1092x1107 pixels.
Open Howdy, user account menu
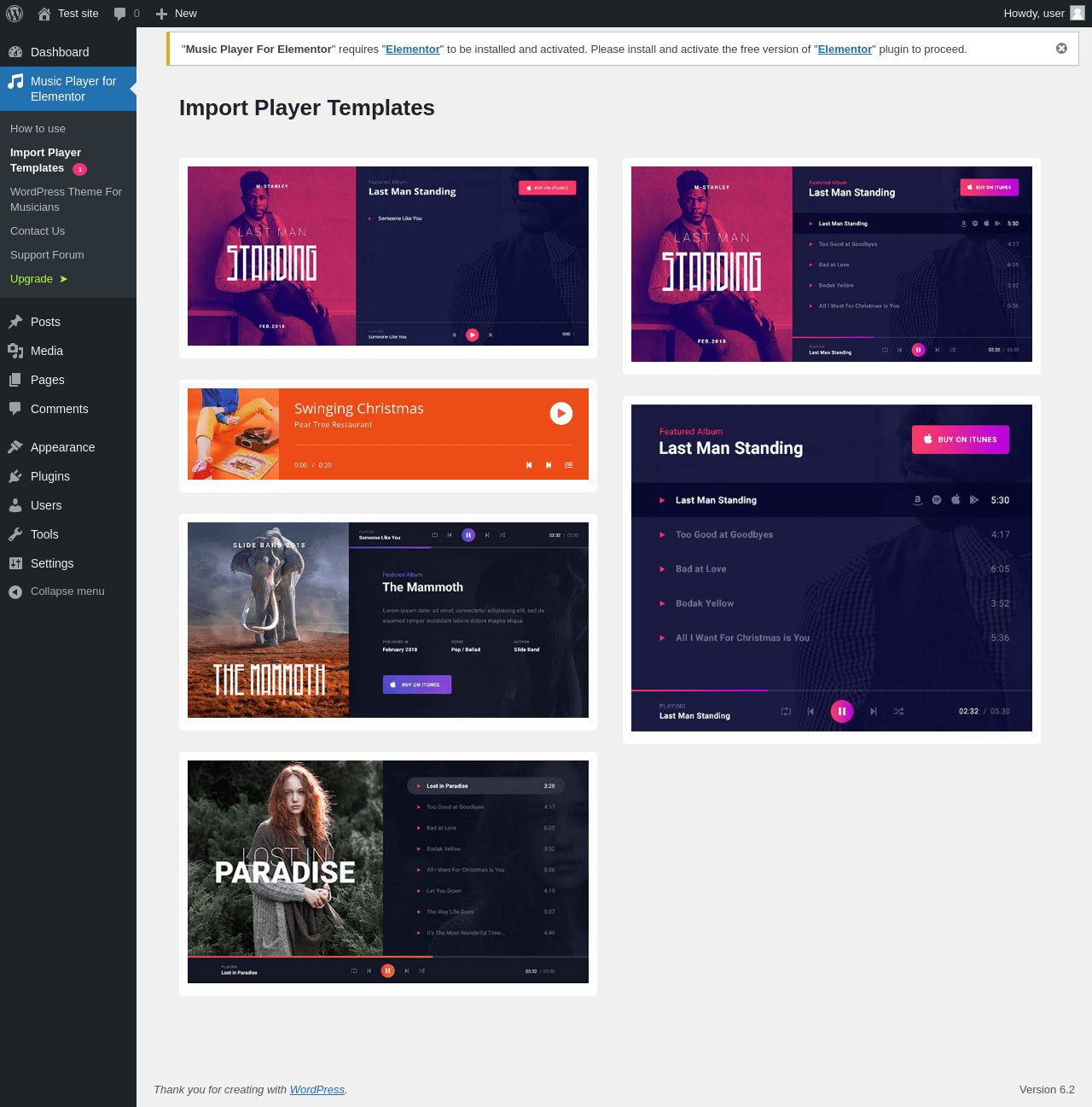pyautogui.click(x=1043, y=14)
